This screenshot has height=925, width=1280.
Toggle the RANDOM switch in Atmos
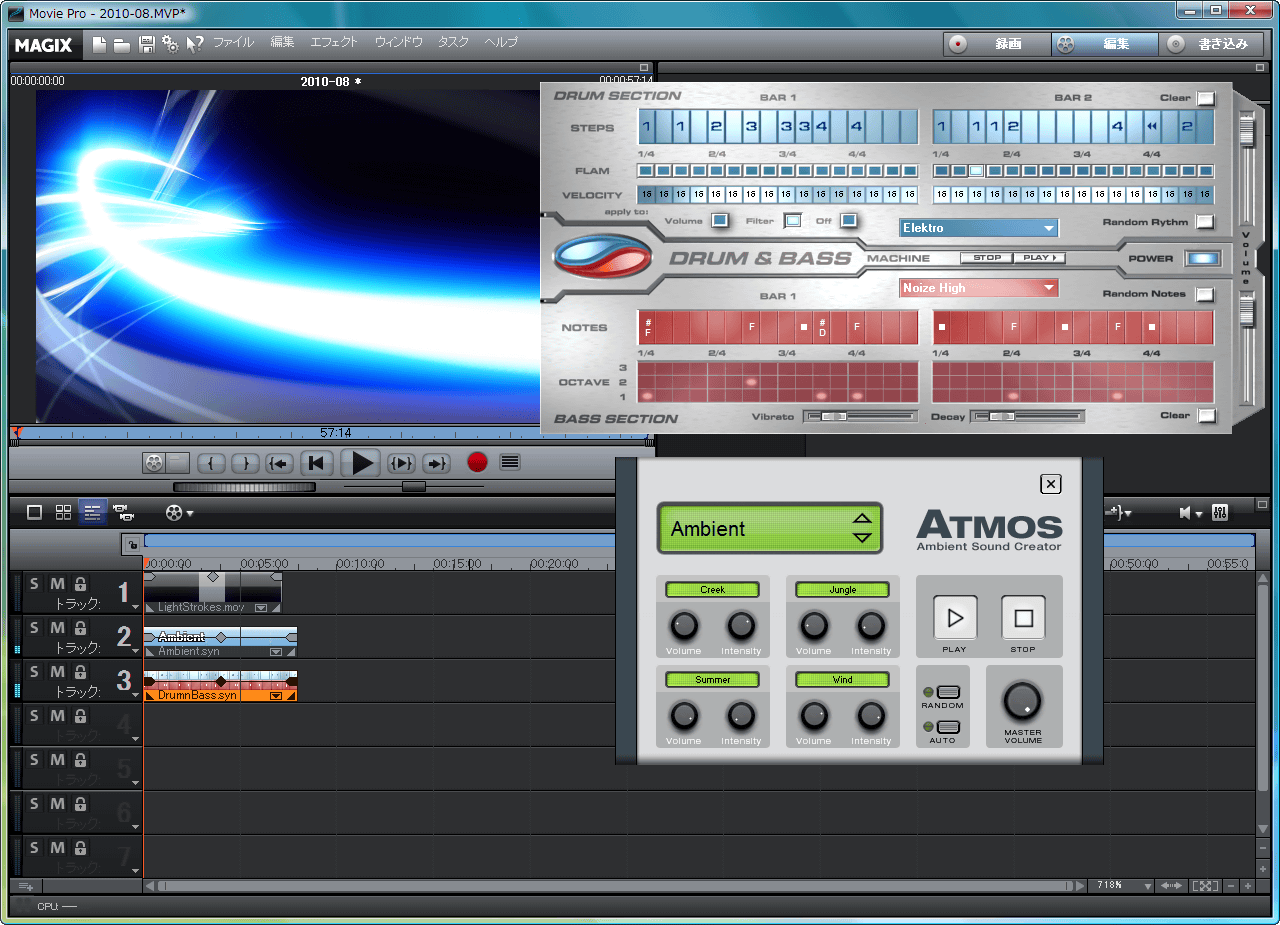pos(949,692)
